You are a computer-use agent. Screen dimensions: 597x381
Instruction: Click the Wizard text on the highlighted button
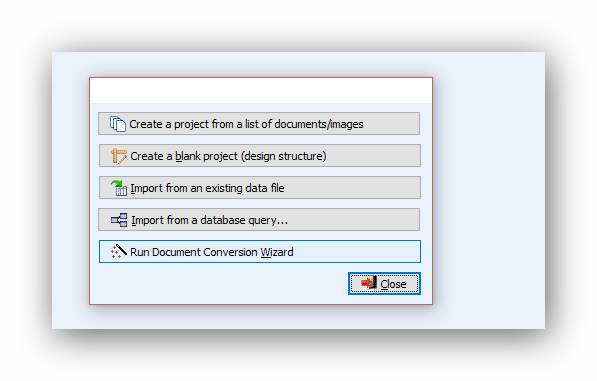(x=277, y=252)
